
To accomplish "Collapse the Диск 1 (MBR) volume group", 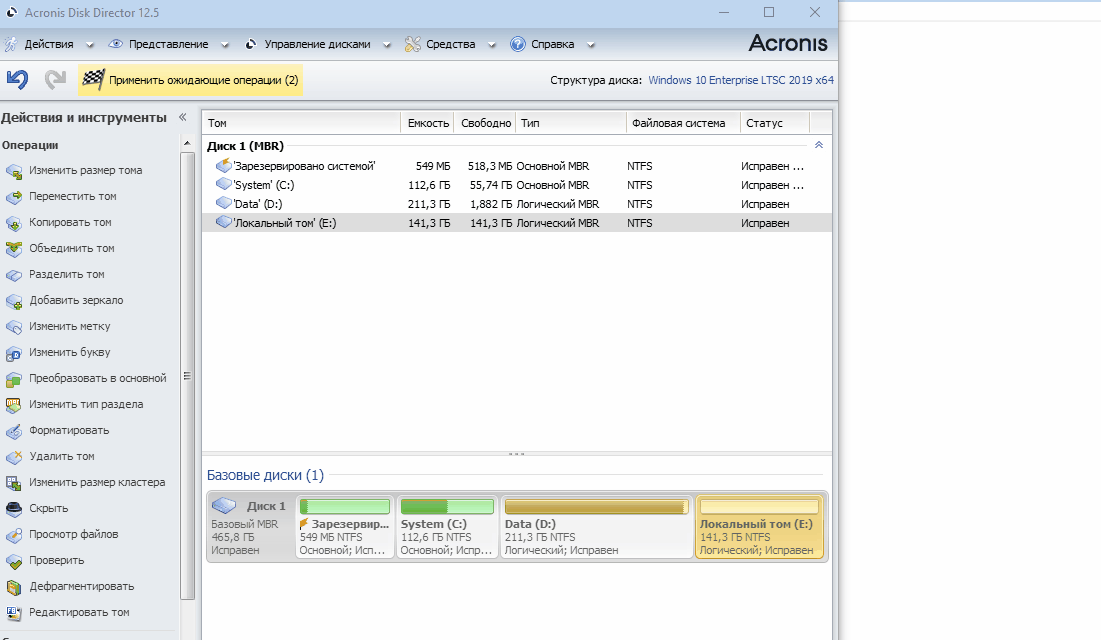I will point(819,145).
